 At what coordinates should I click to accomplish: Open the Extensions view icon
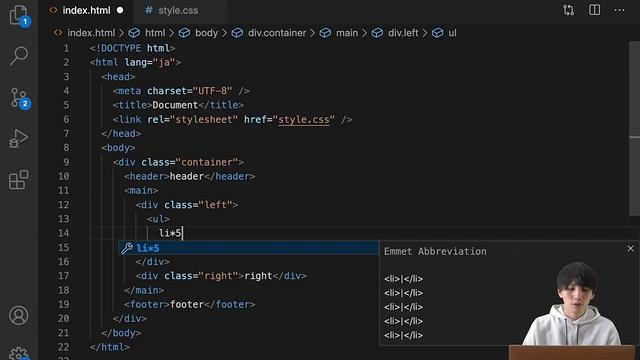tap(19, 180)
